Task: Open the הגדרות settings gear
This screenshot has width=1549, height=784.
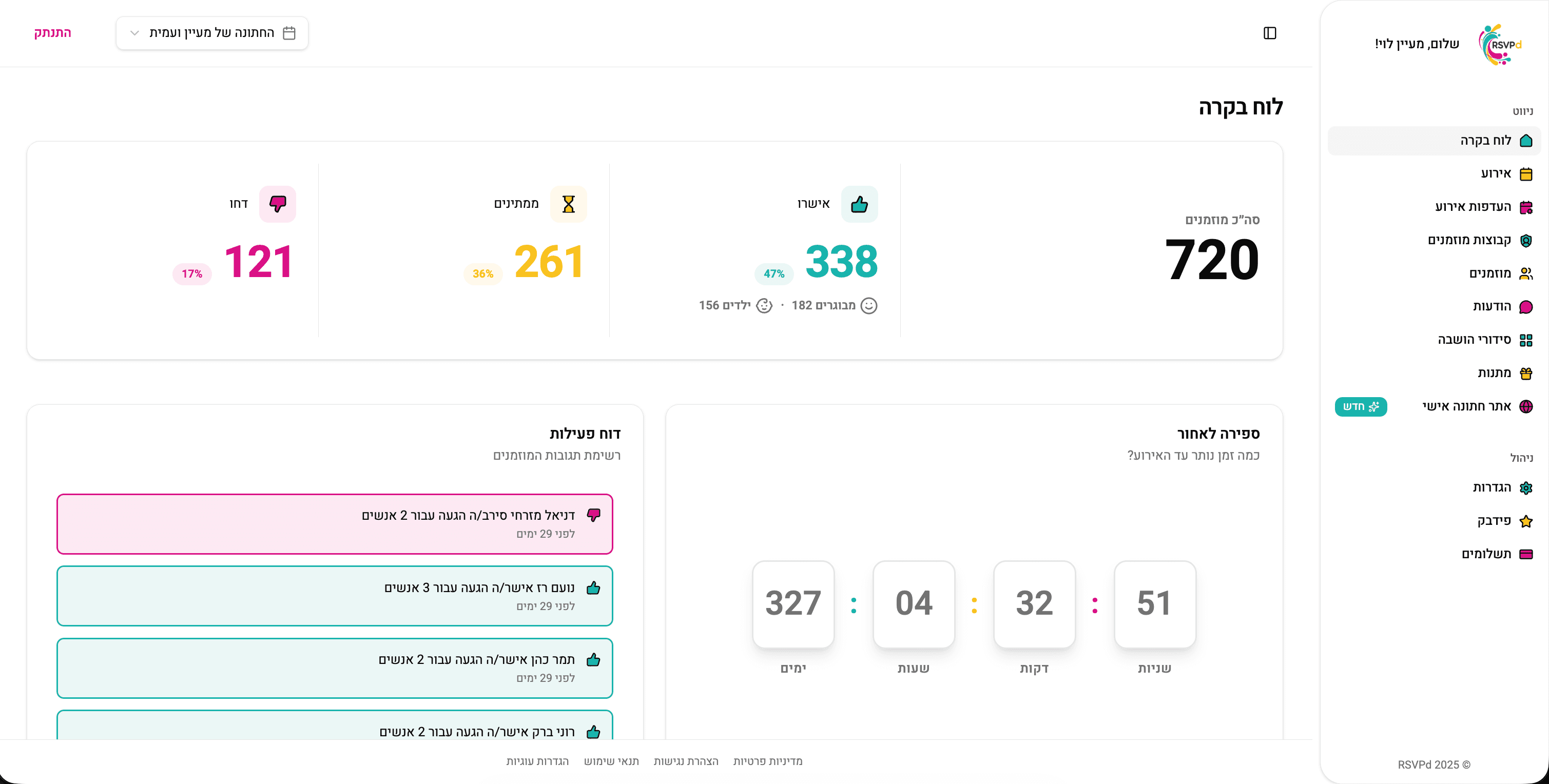Action: point(1525,487)
